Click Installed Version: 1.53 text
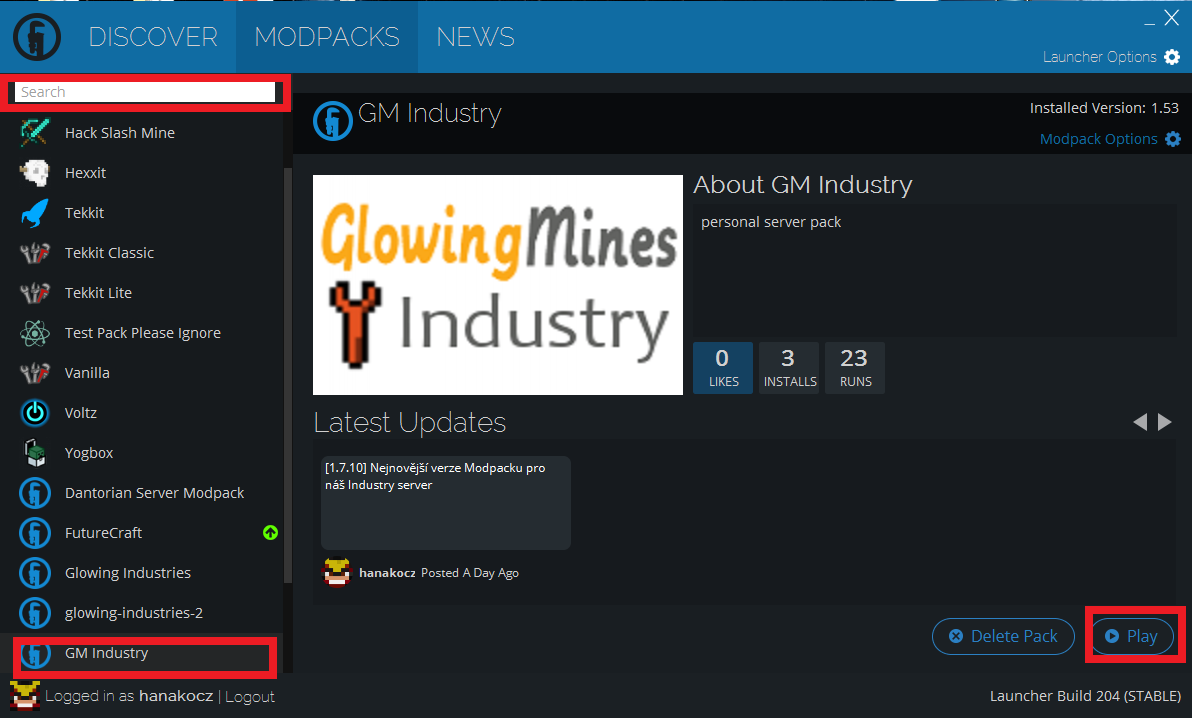The image size is (1192, 718). pos(1104,108)
